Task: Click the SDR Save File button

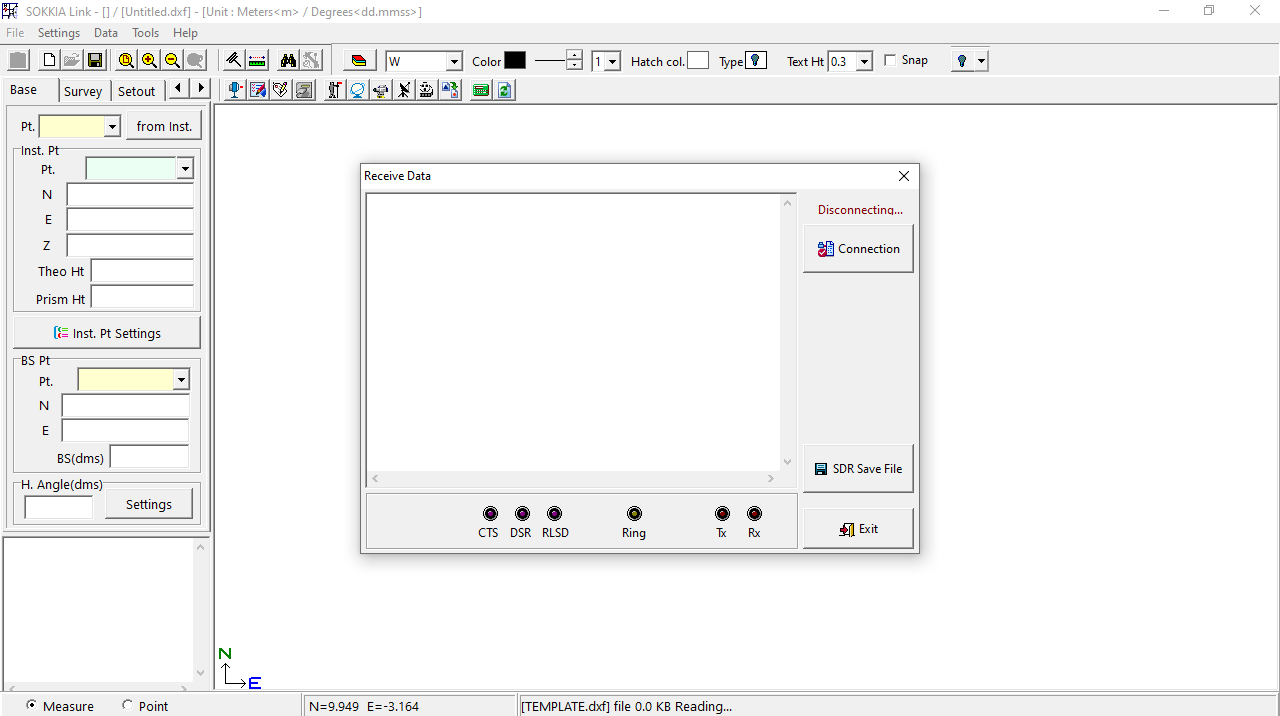Action: pos(858,469)
